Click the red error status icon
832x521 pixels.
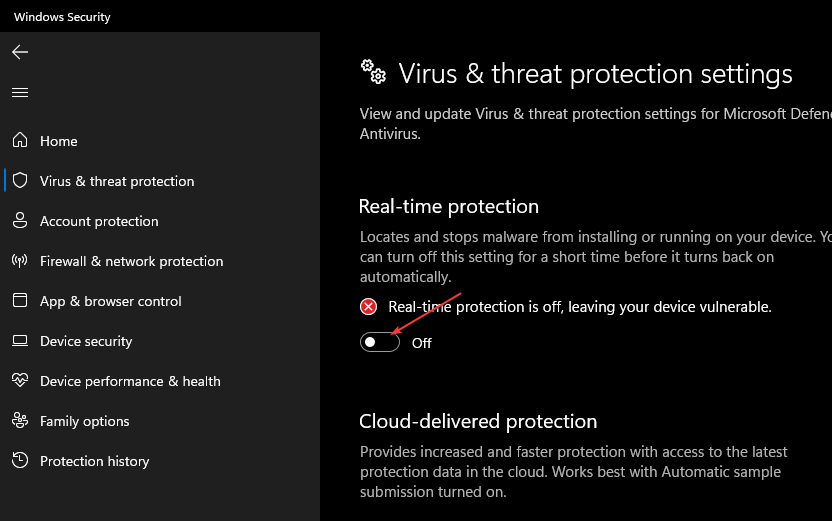pos(370,307)
